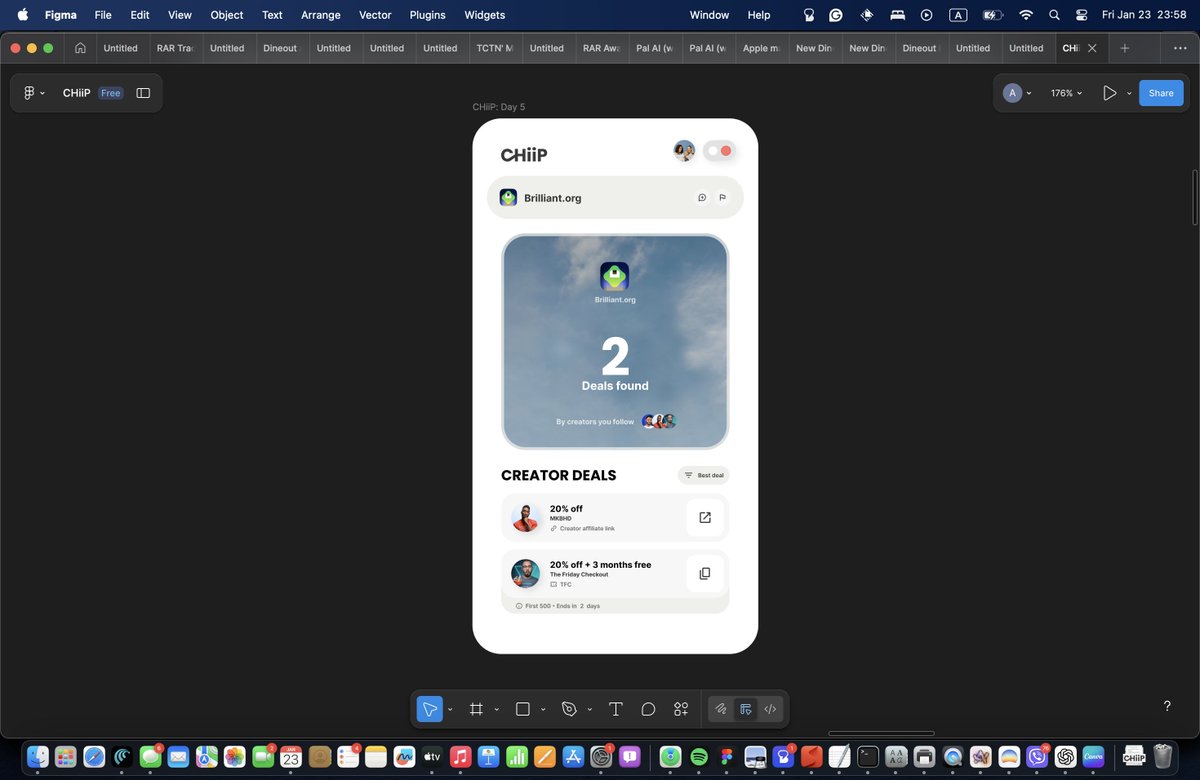Click the MKBHD creator avatar
This screenshot has width=1200, height=780.
pos(526,518)
